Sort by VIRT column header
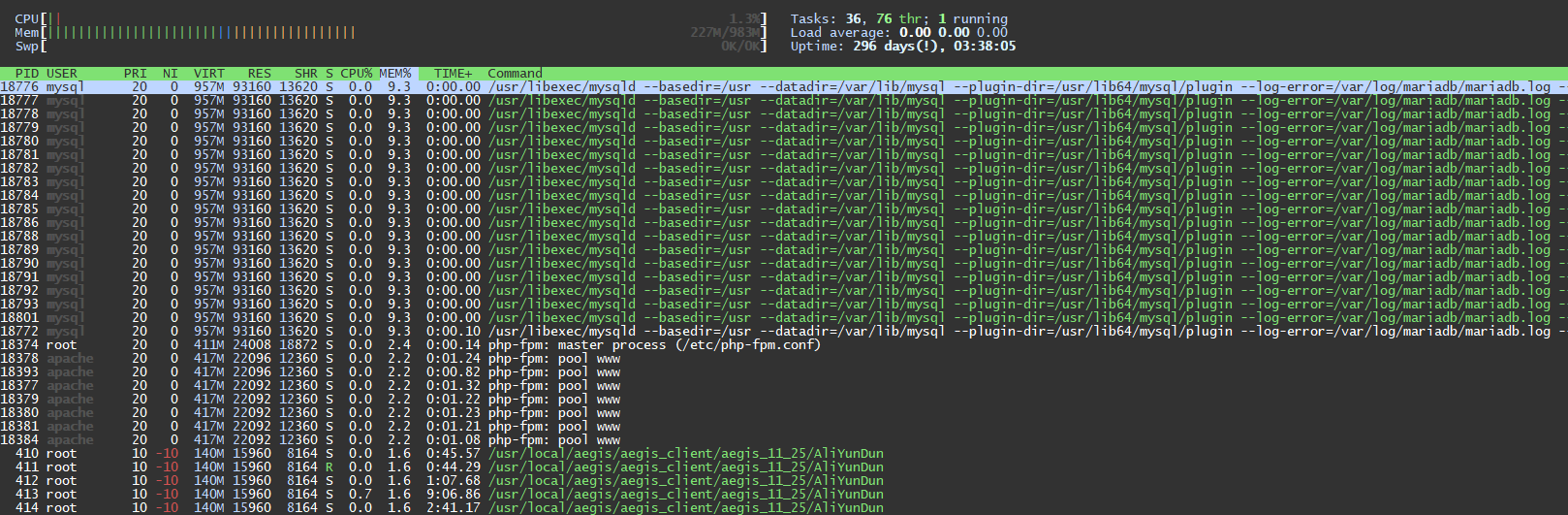The height and width of the screenshot is (515, 1568). 209,74
